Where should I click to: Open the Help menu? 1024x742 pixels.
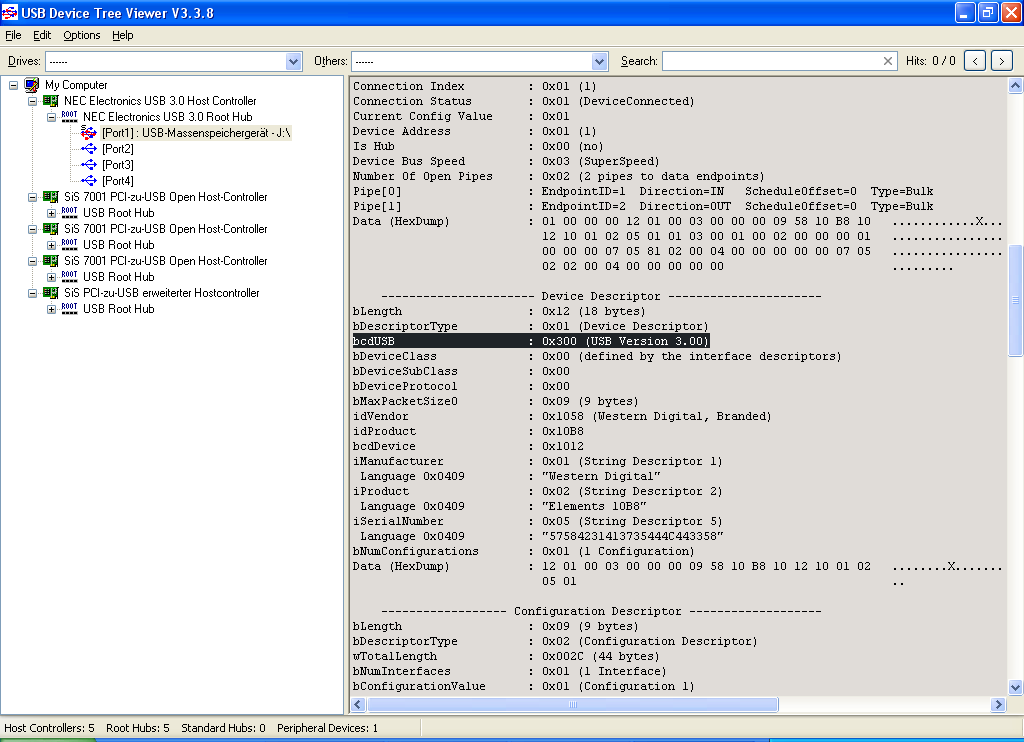[122, 35]
